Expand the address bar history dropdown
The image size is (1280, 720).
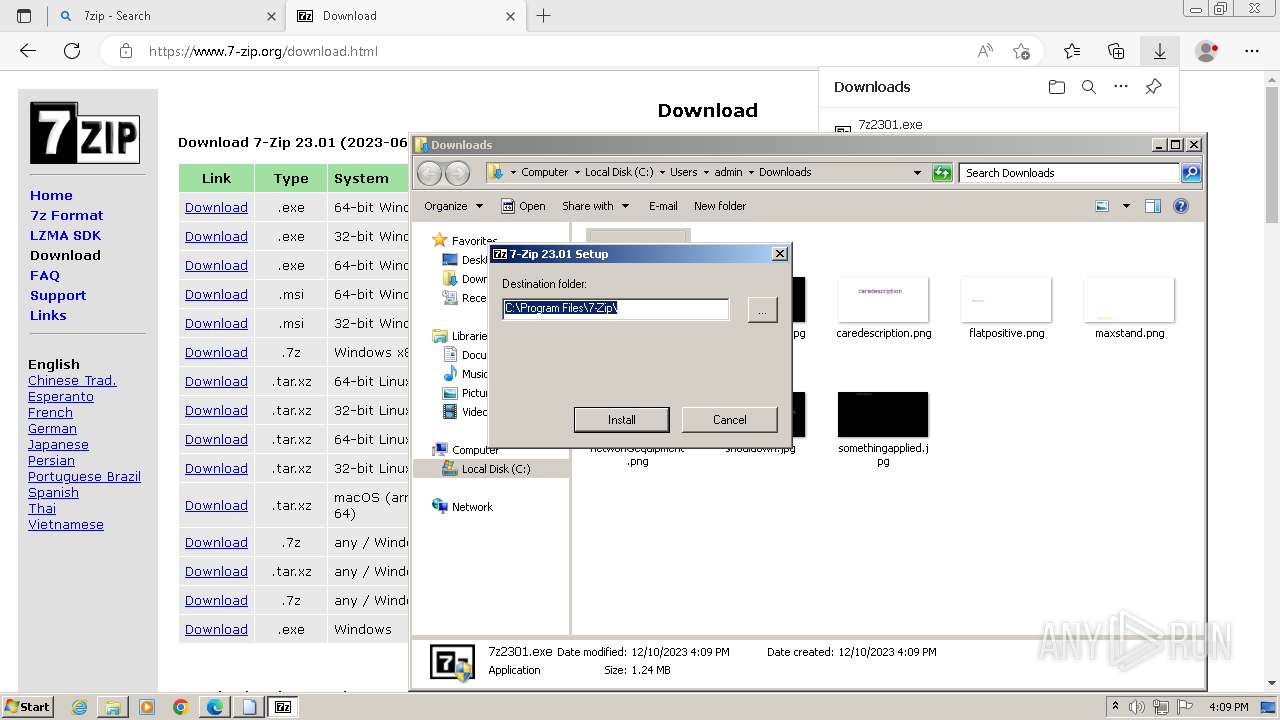pos(917,172)
